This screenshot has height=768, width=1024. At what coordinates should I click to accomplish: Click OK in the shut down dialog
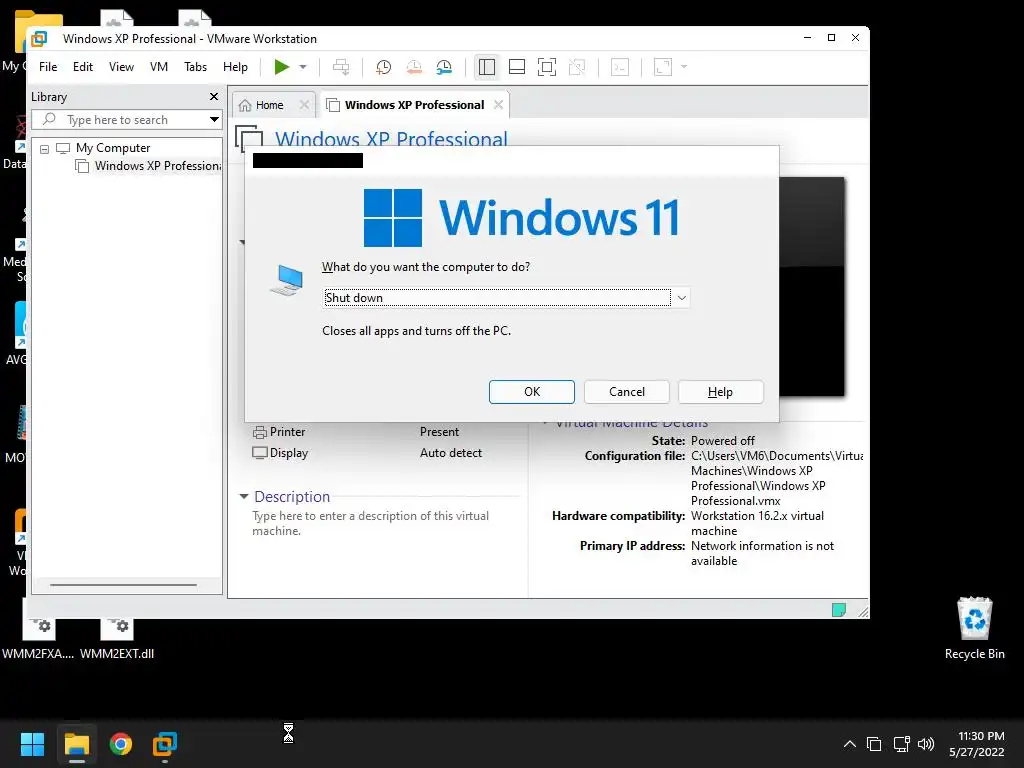point(532,392)
